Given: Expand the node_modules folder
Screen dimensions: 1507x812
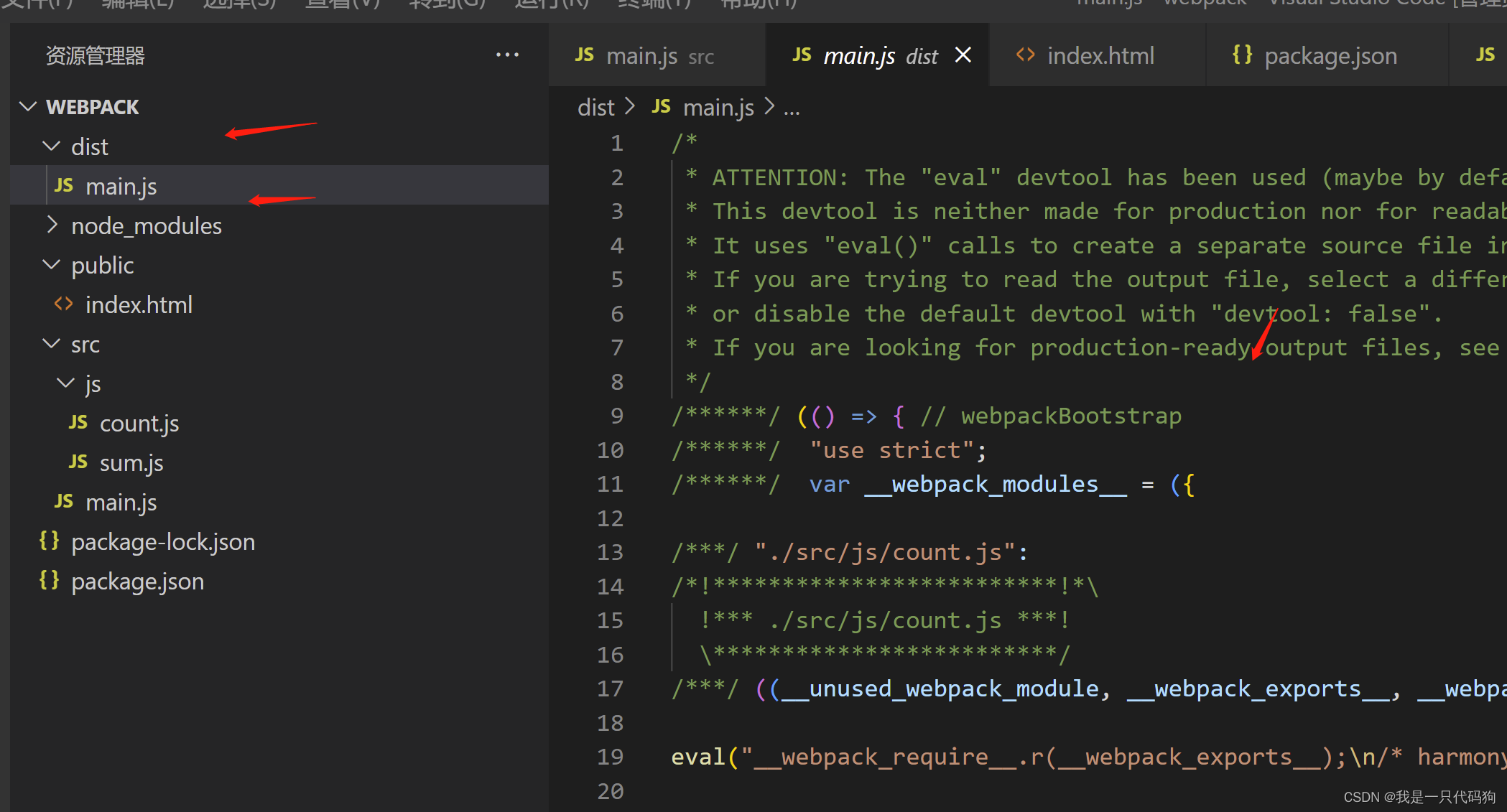Looking at the screenshot, I should [51, 225].
